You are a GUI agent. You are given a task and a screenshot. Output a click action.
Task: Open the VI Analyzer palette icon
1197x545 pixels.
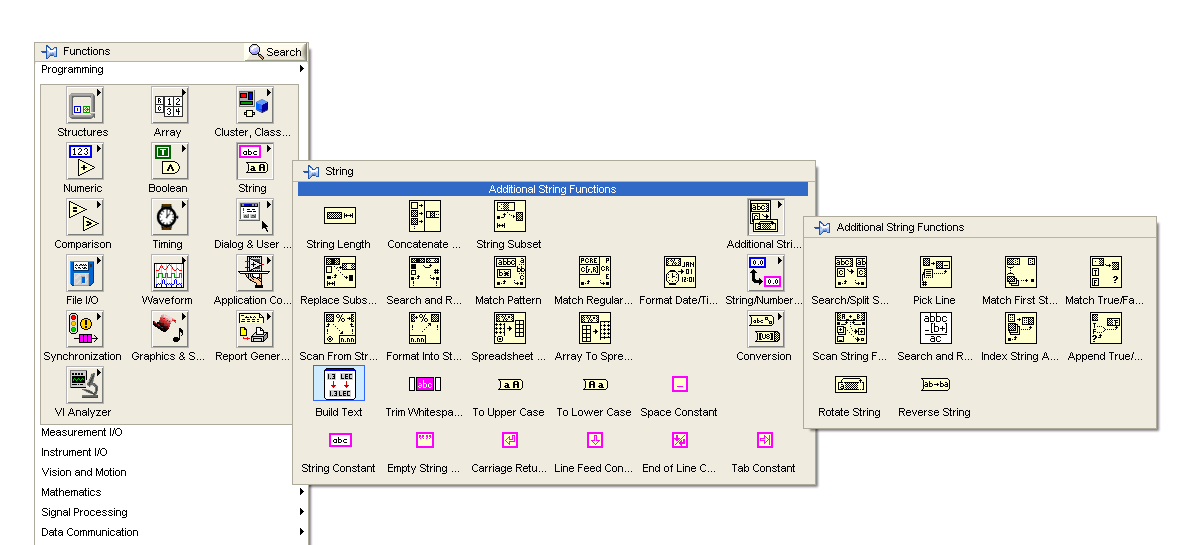click(x=83, y=385)
